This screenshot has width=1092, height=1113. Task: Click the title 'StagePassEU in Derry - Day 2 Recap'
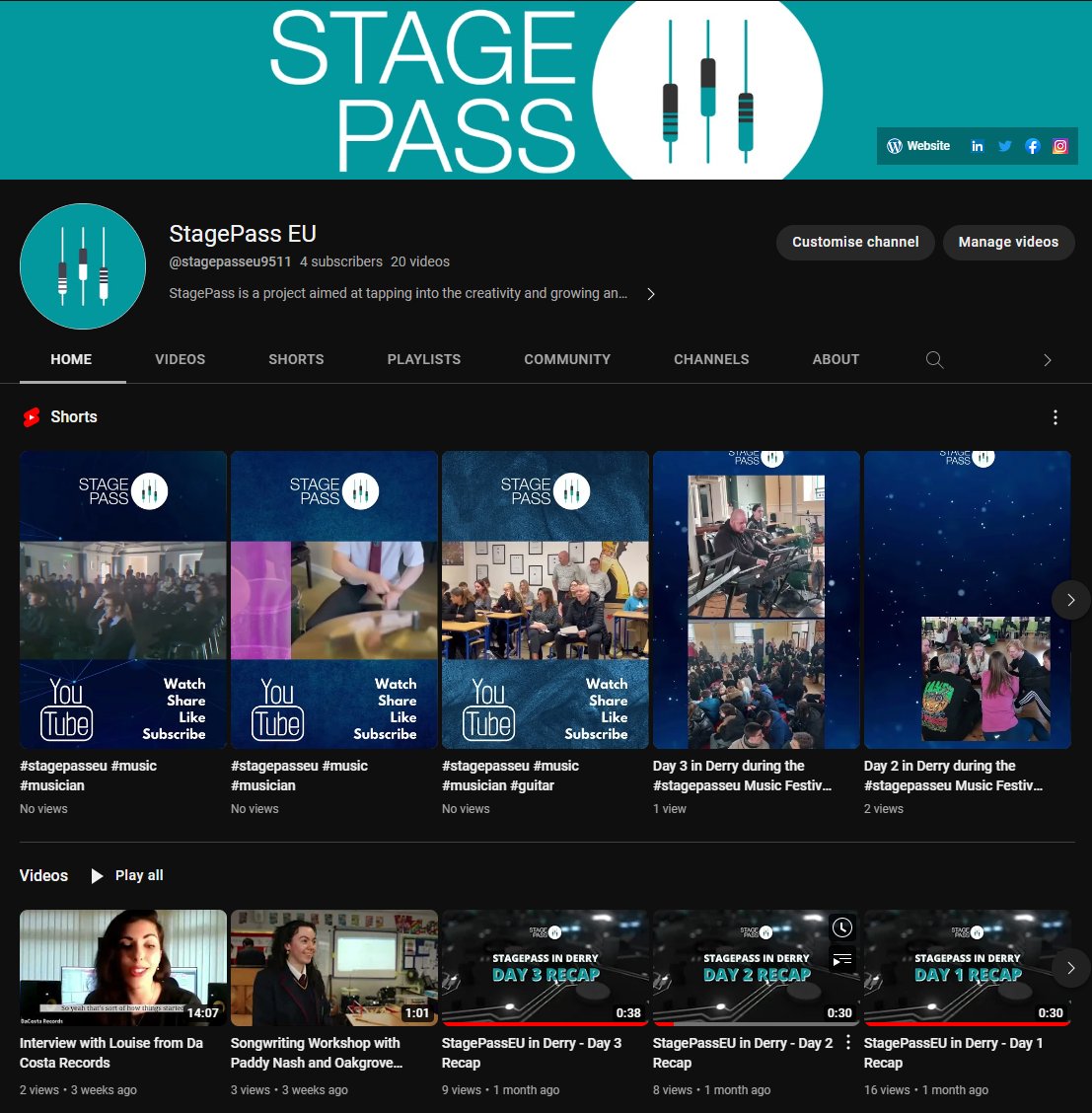(x=743, y=1053)
